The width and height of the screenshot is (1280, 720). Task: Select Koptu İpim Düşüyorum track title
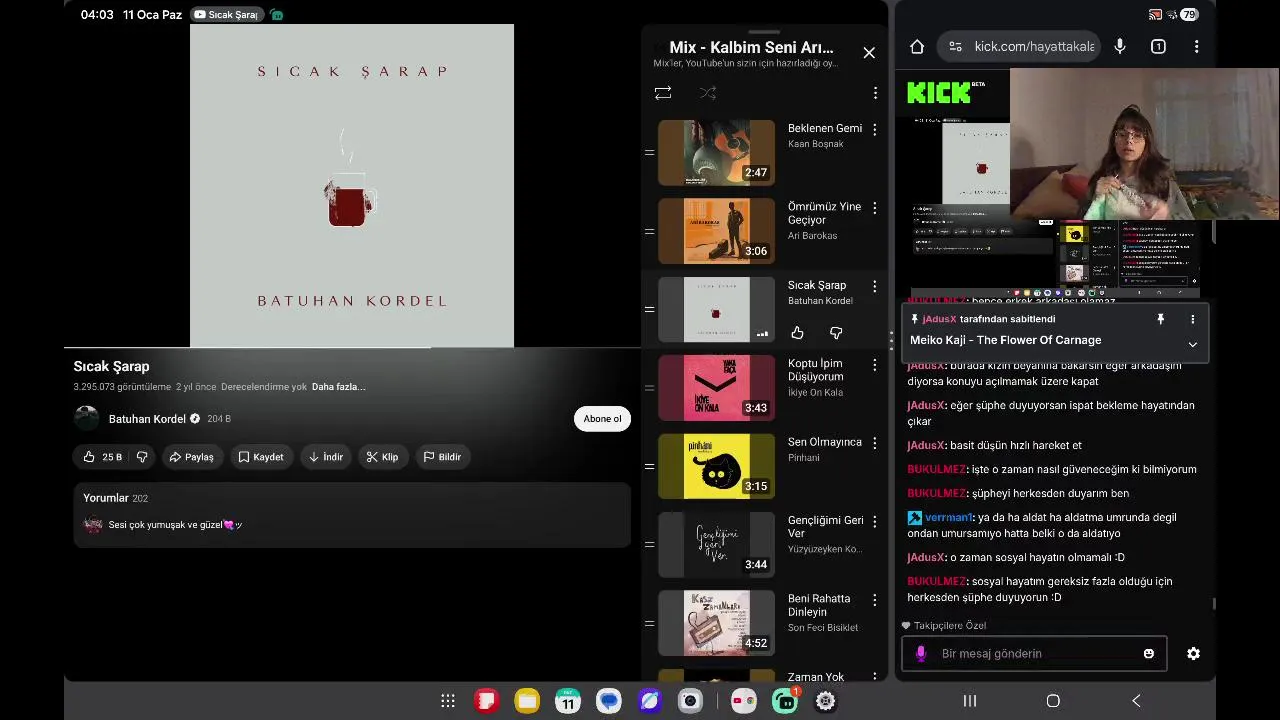[815, 370]
